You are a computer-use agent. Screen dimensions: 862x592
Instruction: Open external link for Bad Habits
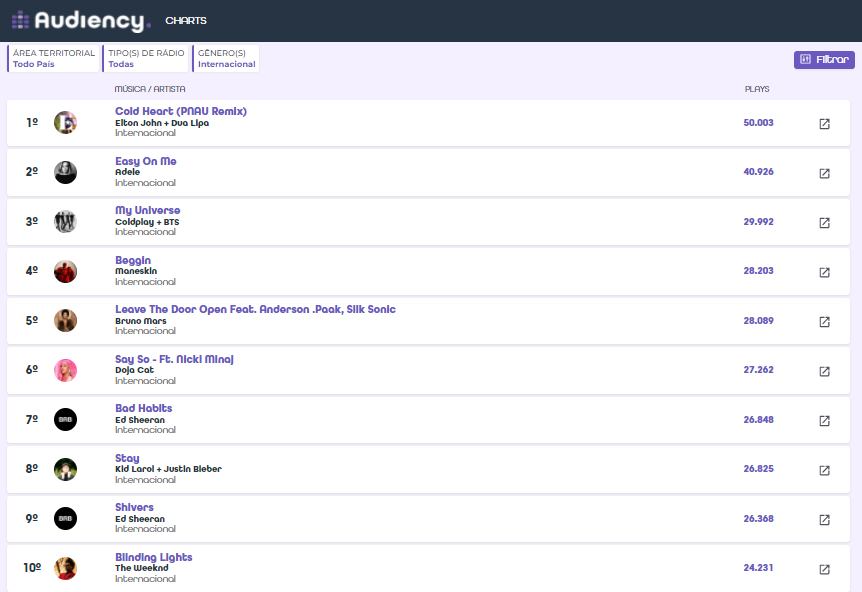click(824, 421)
